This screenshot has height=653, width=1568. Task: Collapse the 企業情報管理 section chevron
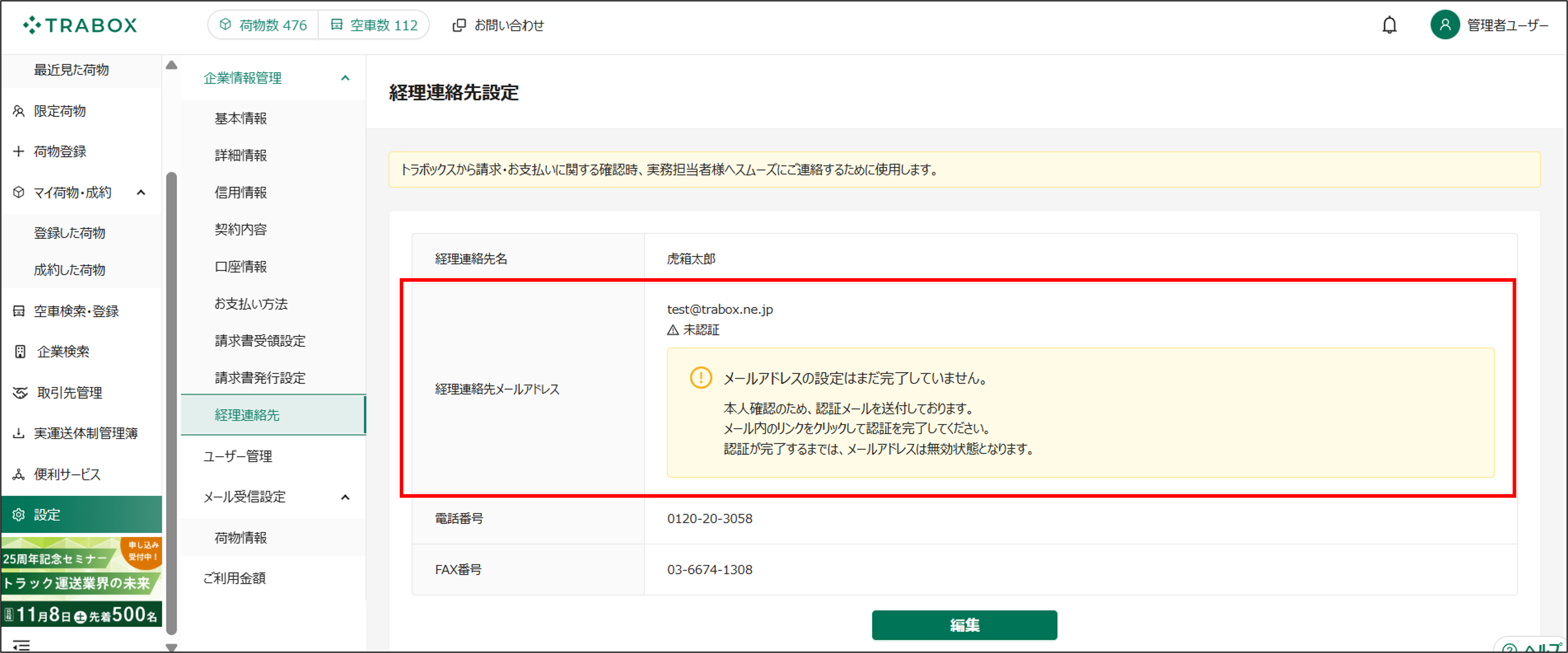pos(345,78)
